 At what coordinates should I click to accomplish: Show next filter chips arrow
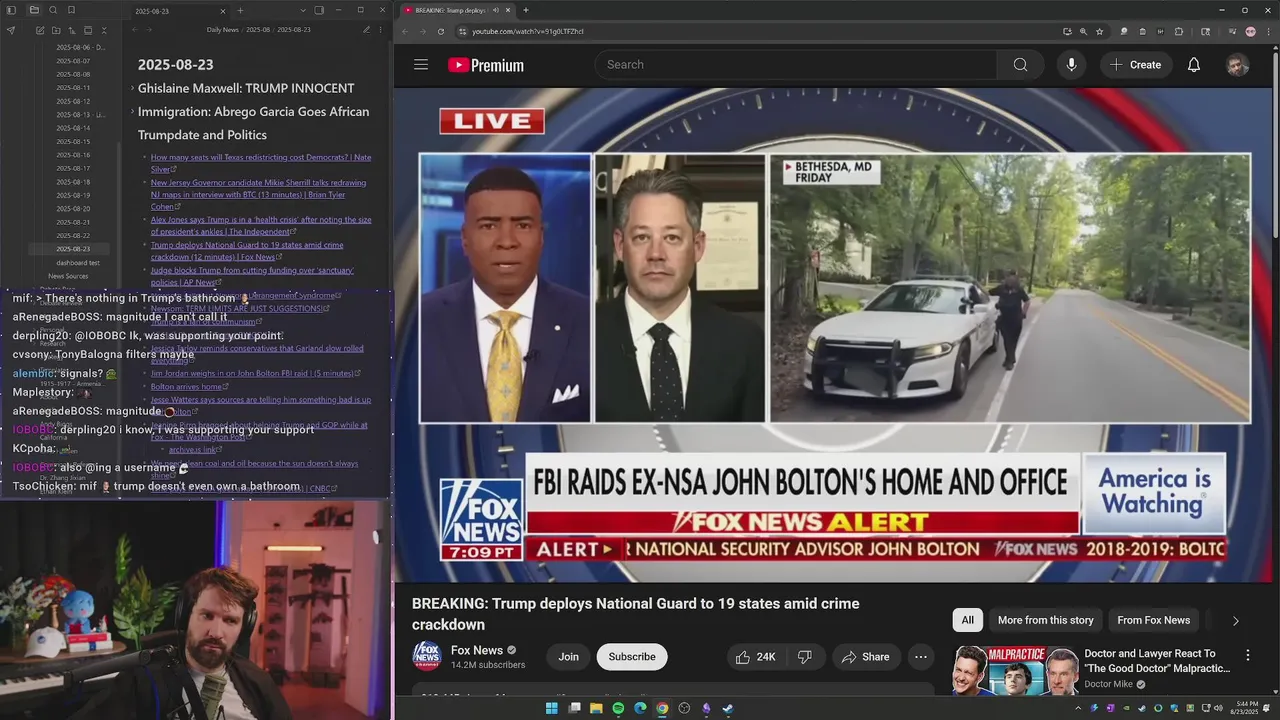point(1235,621)
